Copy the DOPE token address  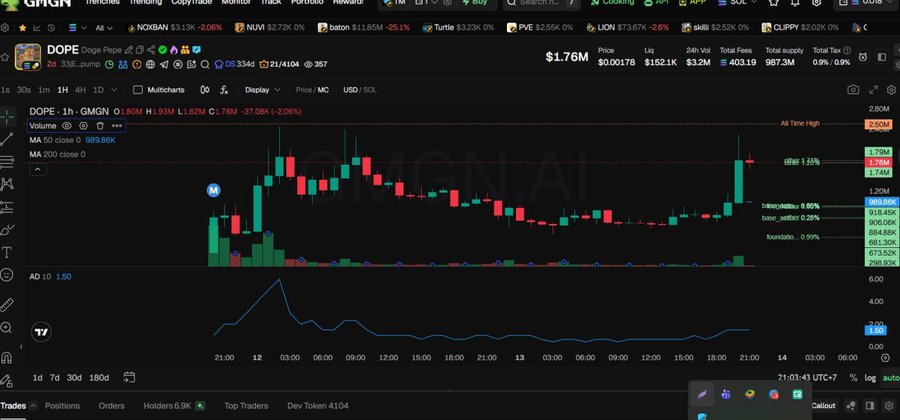(139, 50)
